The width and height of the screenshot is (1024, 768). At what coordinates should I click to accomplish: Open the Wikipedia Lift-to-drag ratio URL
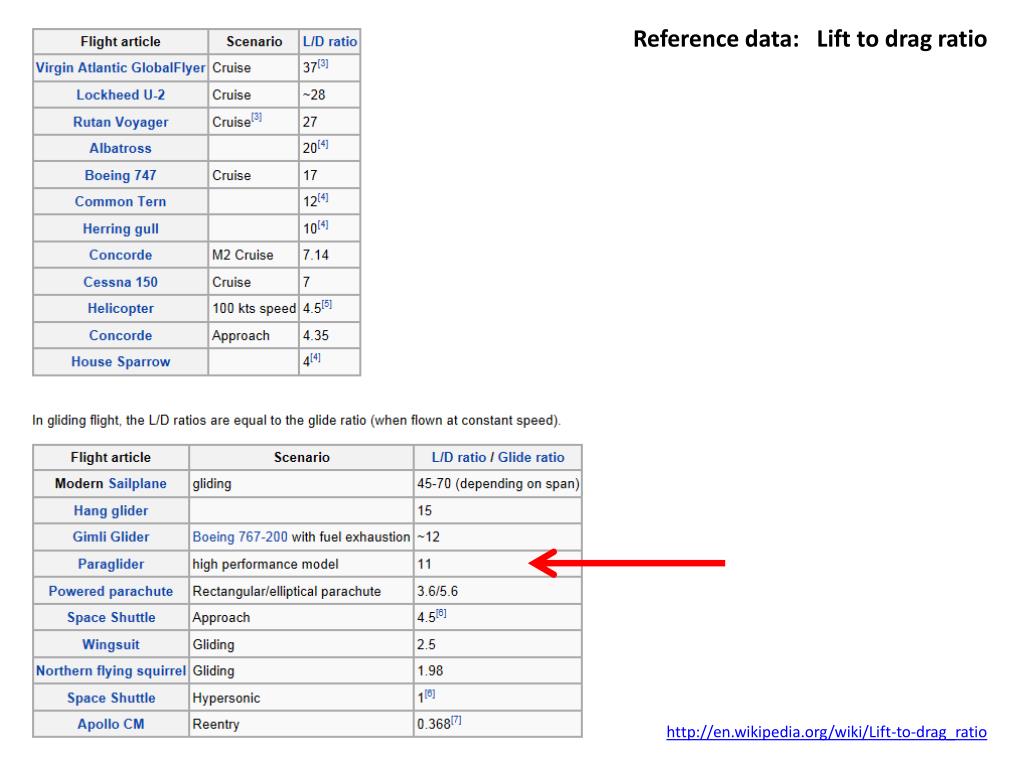click(826, 732)
